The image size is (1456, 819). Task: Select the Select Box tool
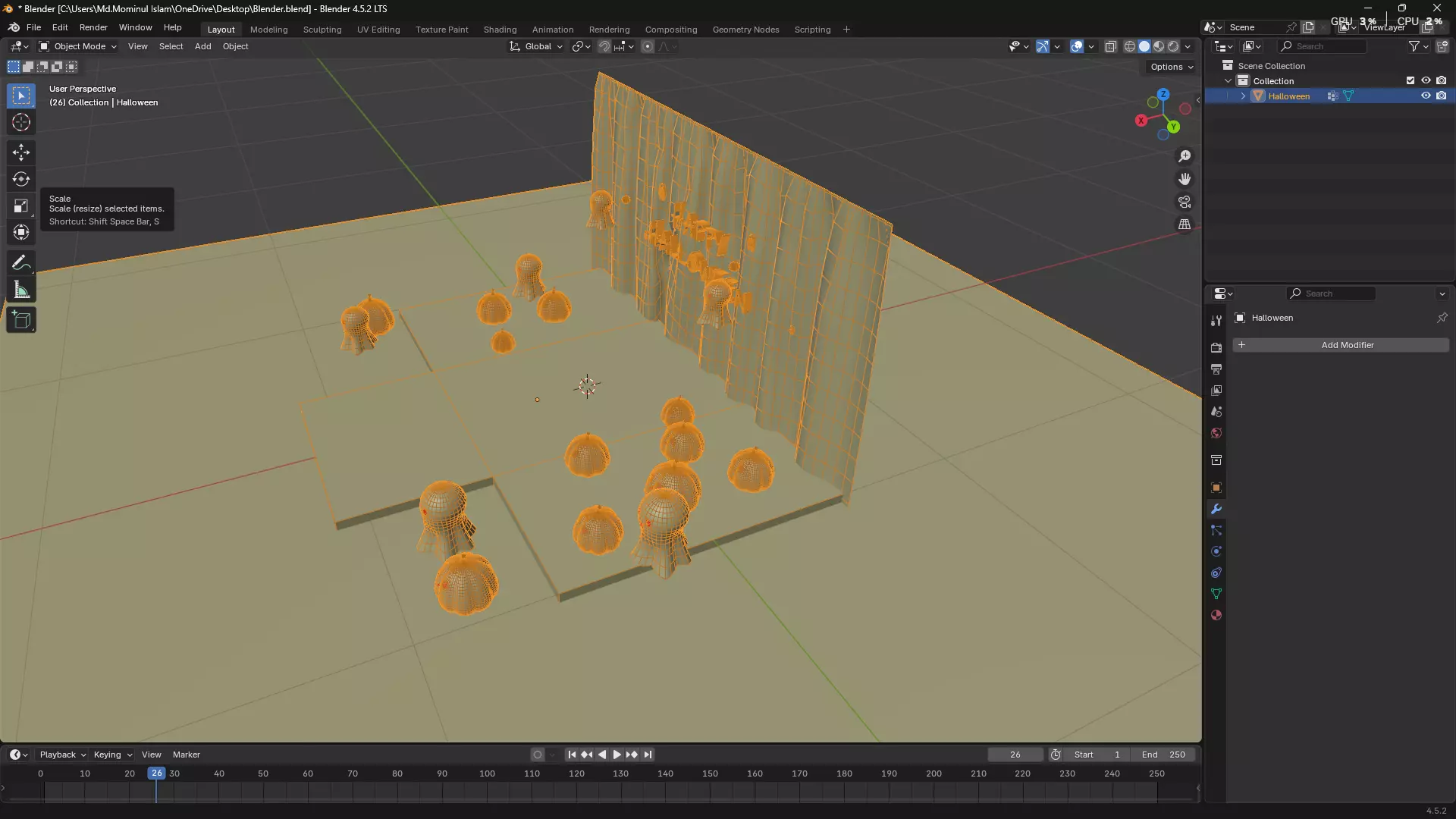[x=20, y=96]
